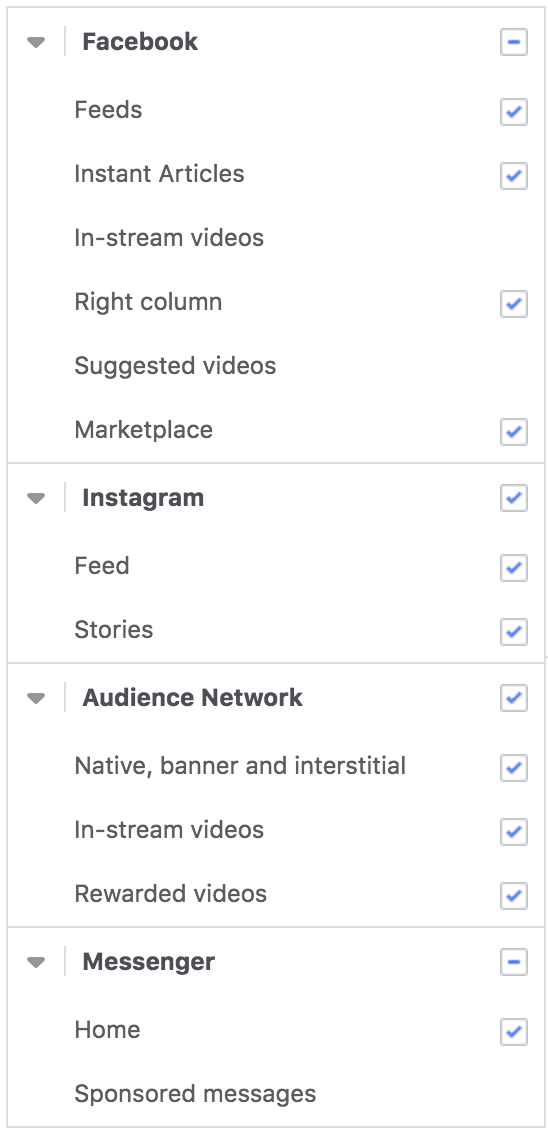Collapse the Facebook placements section
Image resolution: width=548 pixels, height=1138 pixels.
click(36, 42)
